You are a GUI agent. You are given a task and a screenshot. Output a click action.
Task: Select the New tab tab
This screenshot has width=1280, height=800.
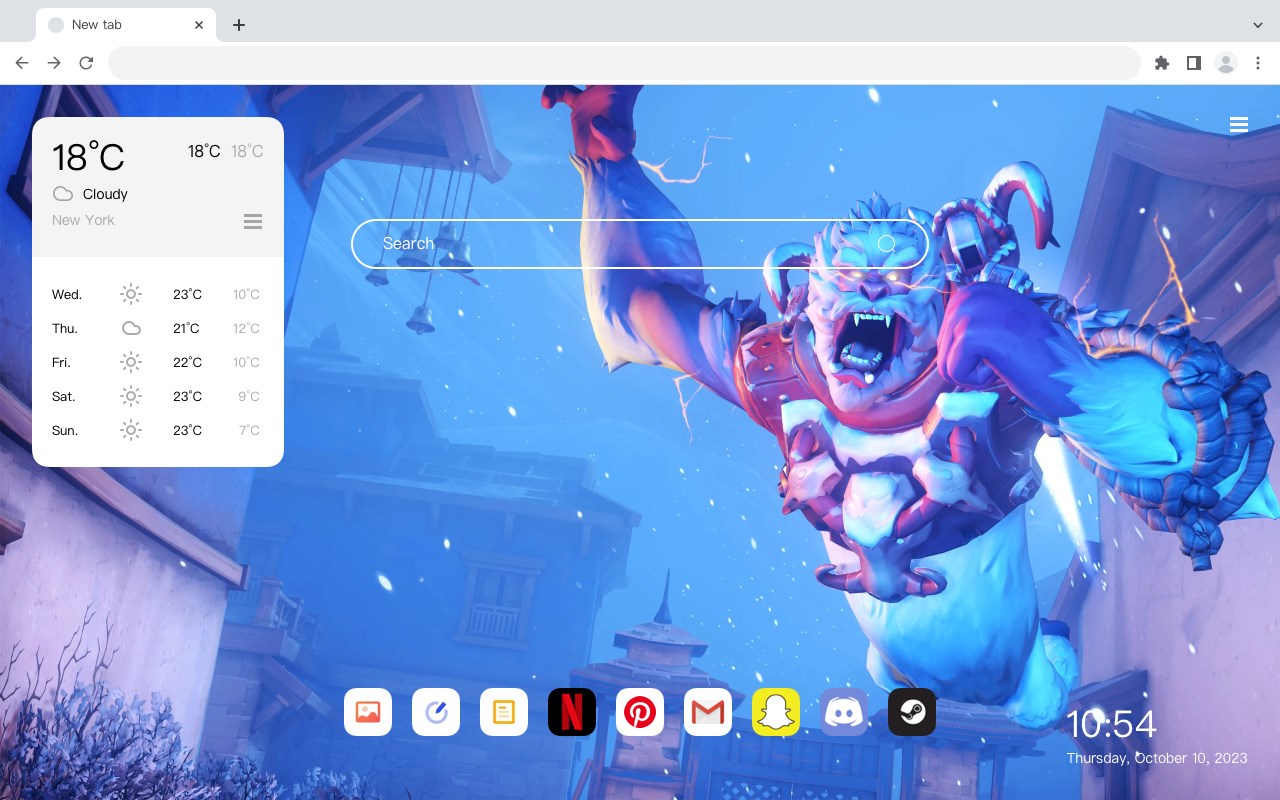click(x=126, y=25)
